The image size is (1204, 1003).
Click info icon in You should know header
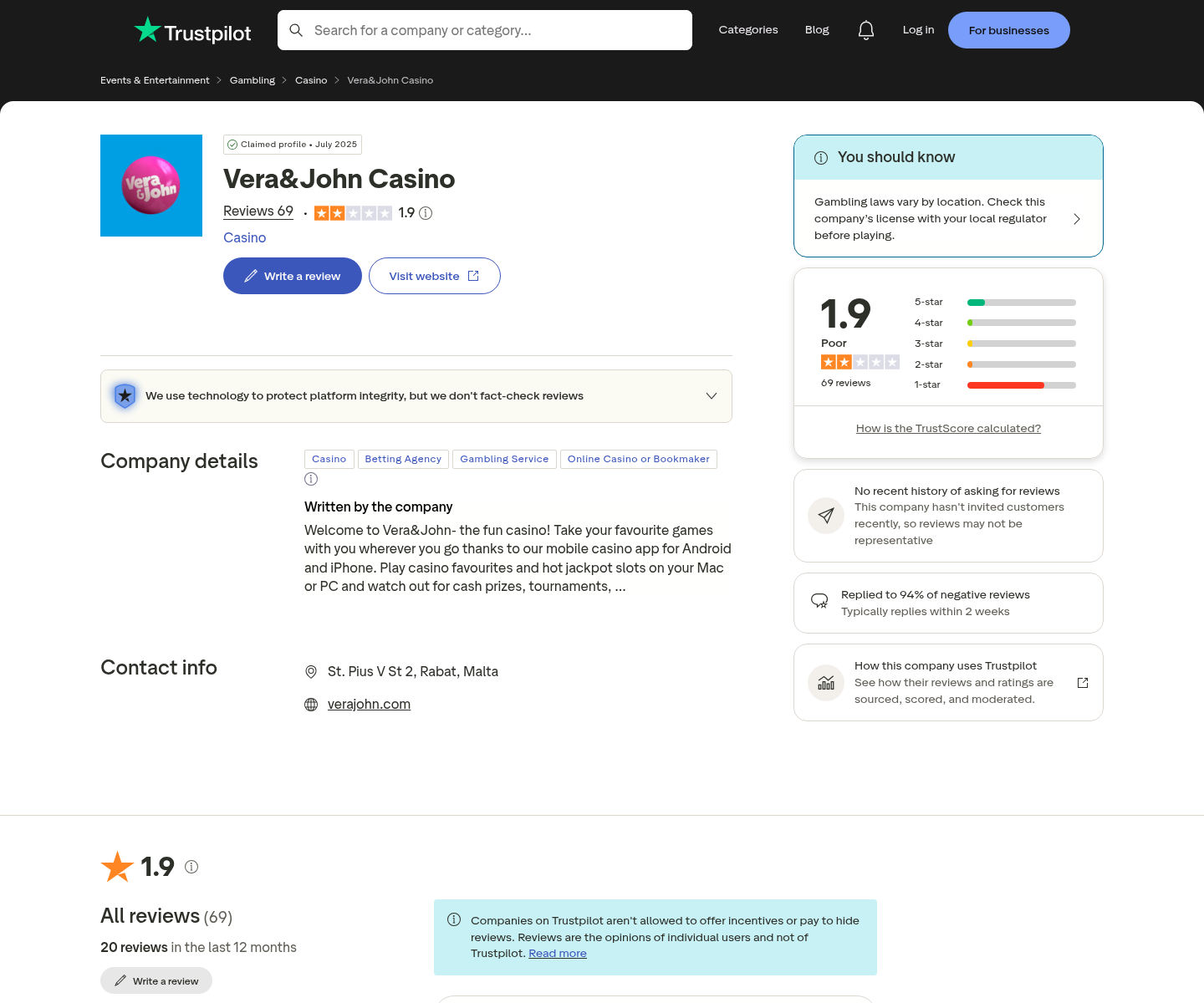pos(821,158)
